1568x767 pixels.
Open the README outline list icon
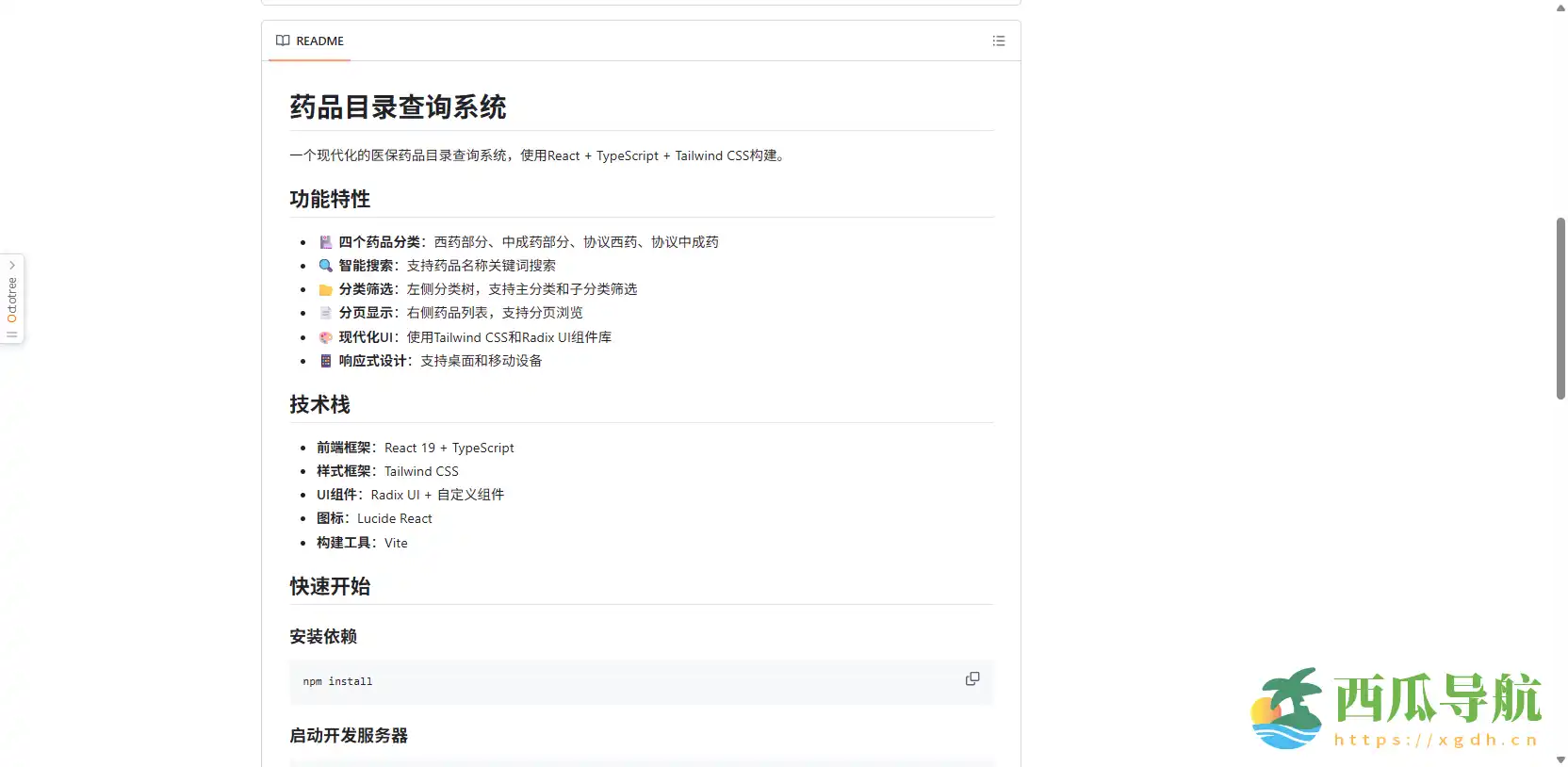[x=999, y=41]
